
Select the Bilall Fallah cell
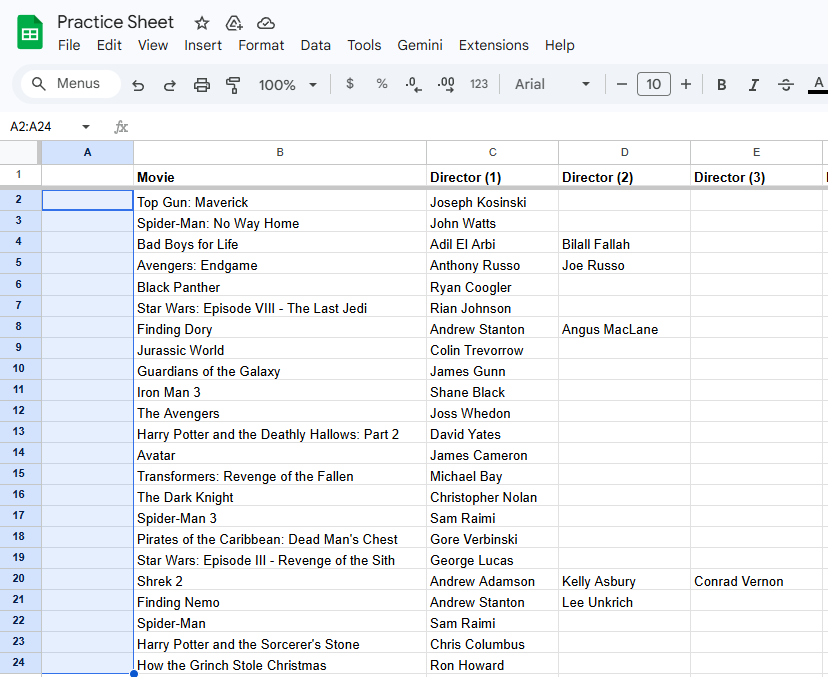(x=625, y=243)
